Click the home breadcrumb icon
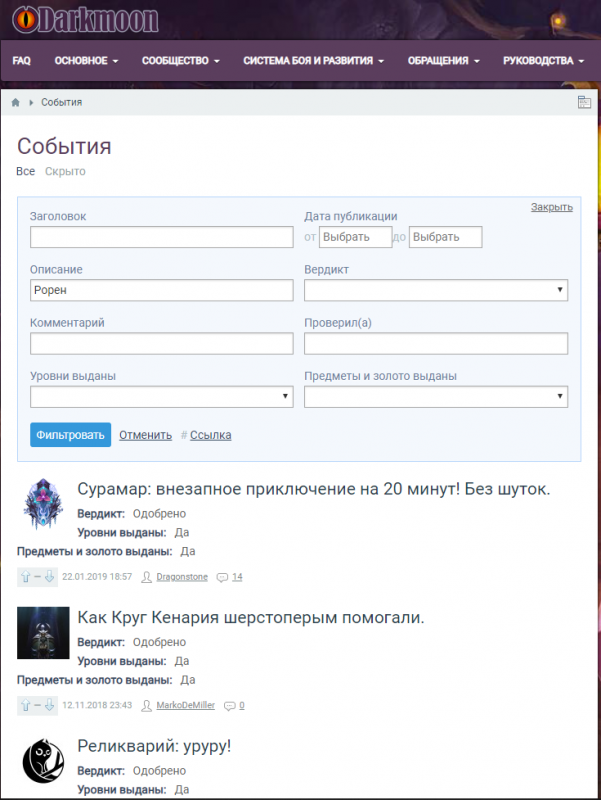The width and height of the screenshot is (601, 800). coord(16,103)
